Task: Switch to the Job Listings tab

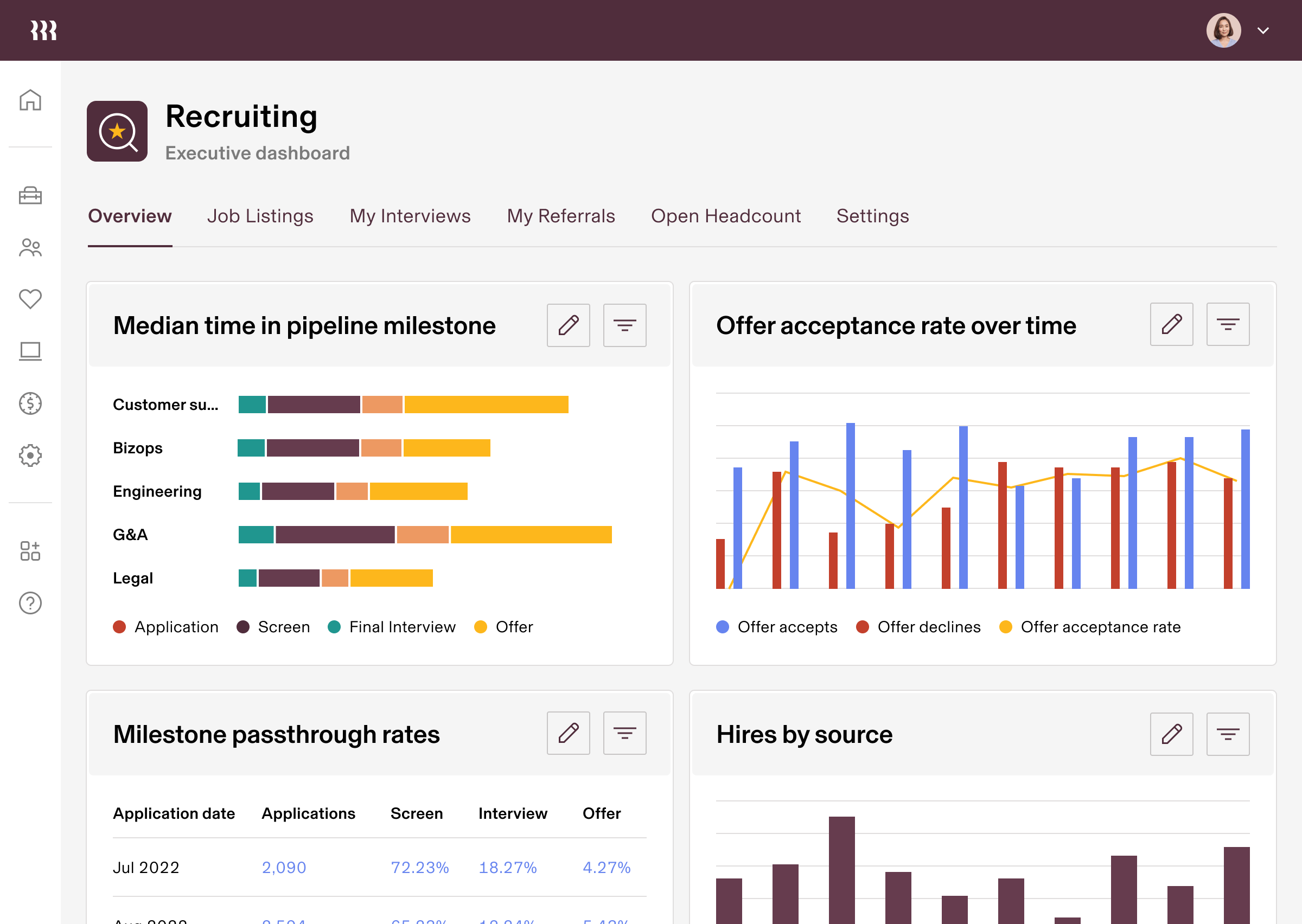Action: pyautogui.click(x=260, y=216)
